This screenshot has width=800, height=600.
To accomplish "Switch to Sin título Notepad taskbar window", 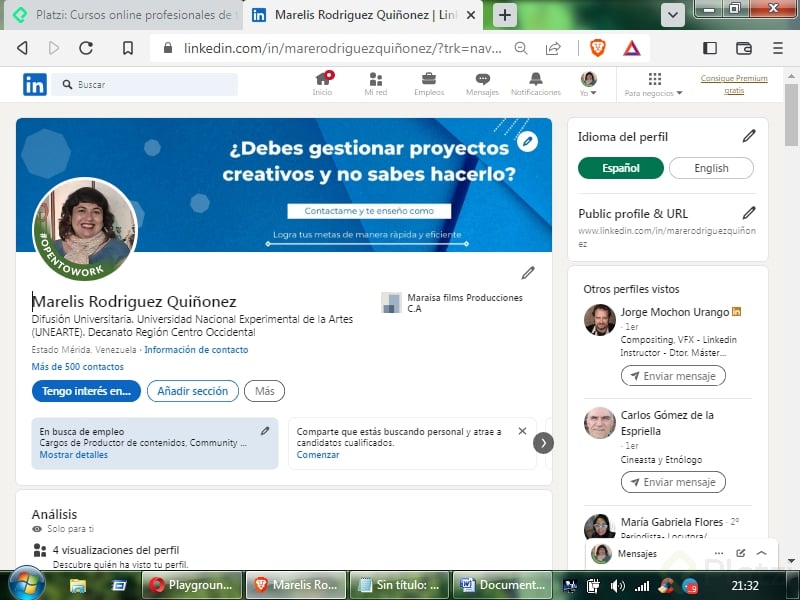I will point(398,585).
